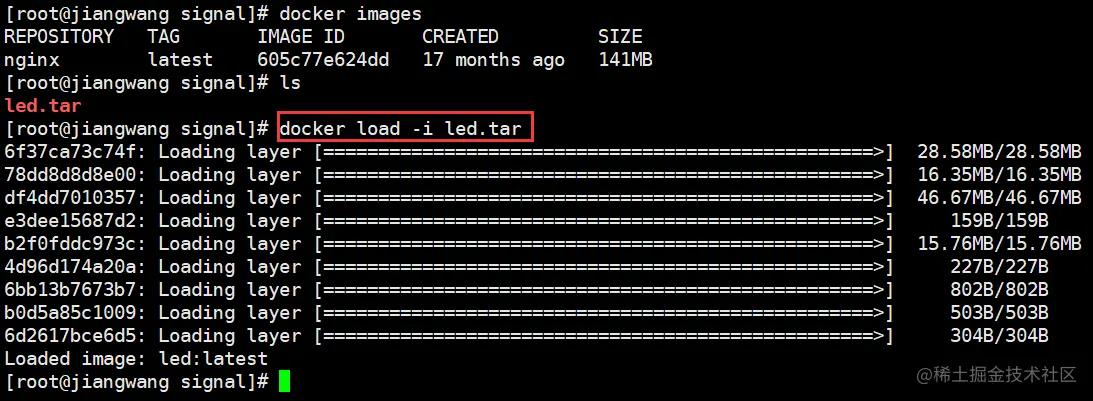Click the progress bar for layer 6d2617bce6d5
The width and height of the screenshot is (1093, 401).
(604, 336)
